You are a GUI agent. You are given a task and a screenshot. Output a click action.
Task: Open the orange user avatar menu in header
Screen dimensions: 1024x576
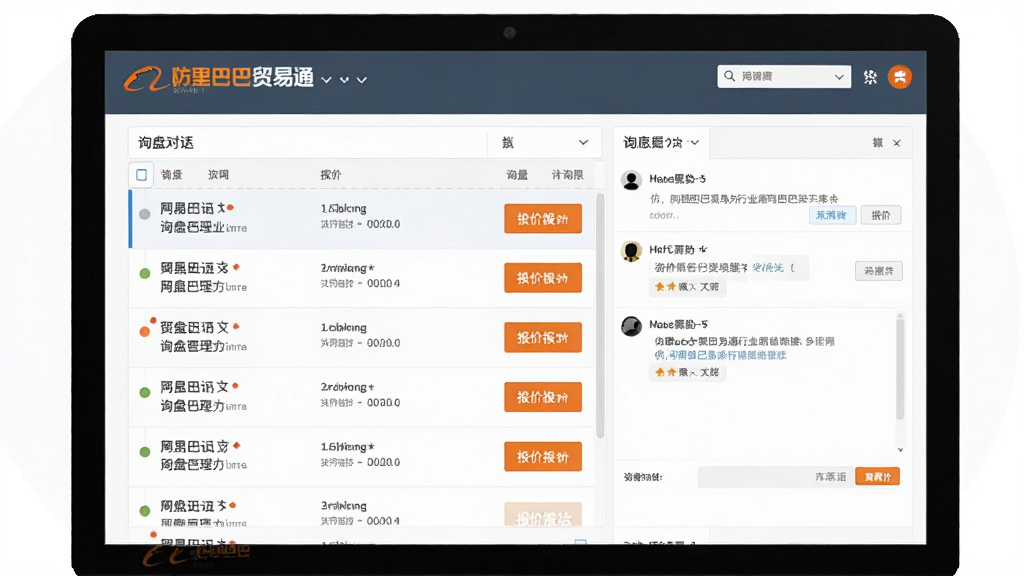(900, 77)
